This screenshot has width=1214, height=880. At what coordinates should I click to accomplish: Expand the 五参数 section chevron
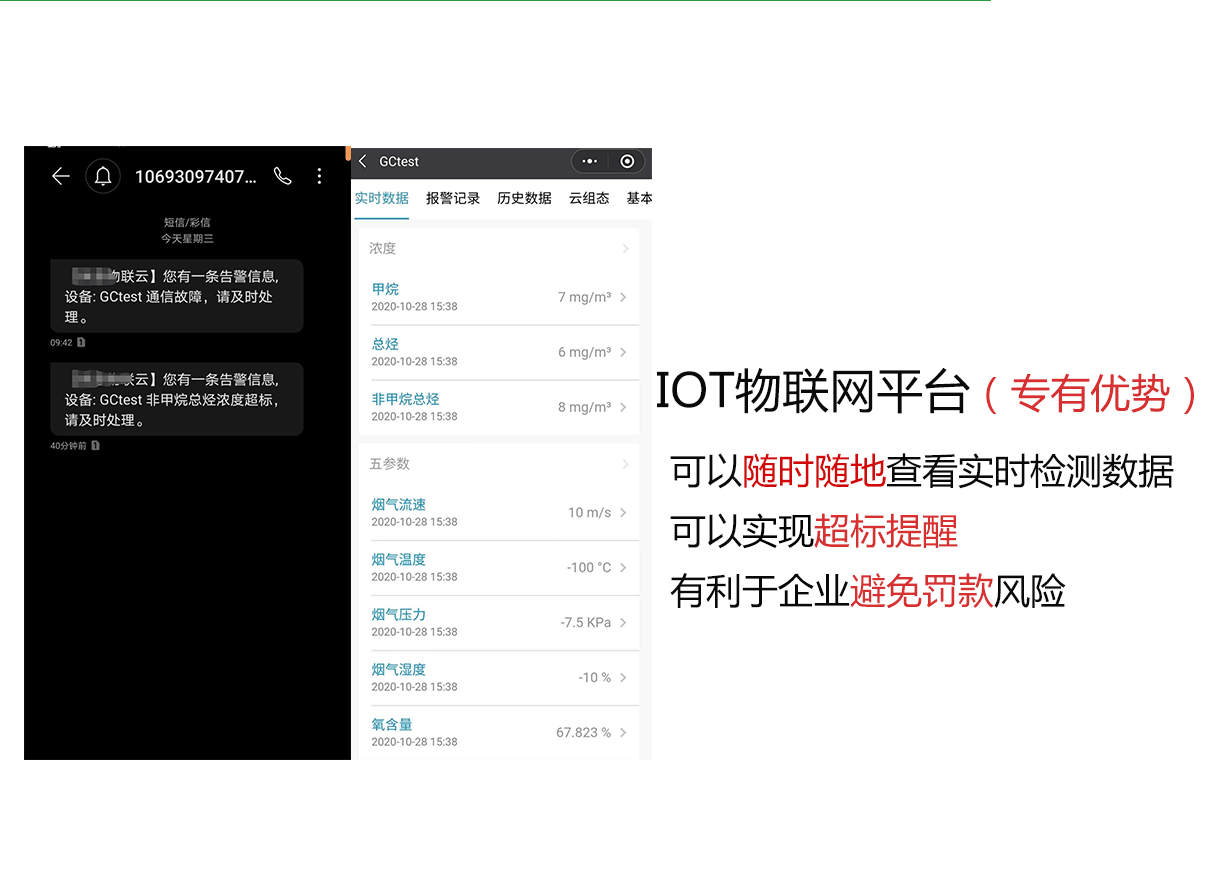coord(625,464)
